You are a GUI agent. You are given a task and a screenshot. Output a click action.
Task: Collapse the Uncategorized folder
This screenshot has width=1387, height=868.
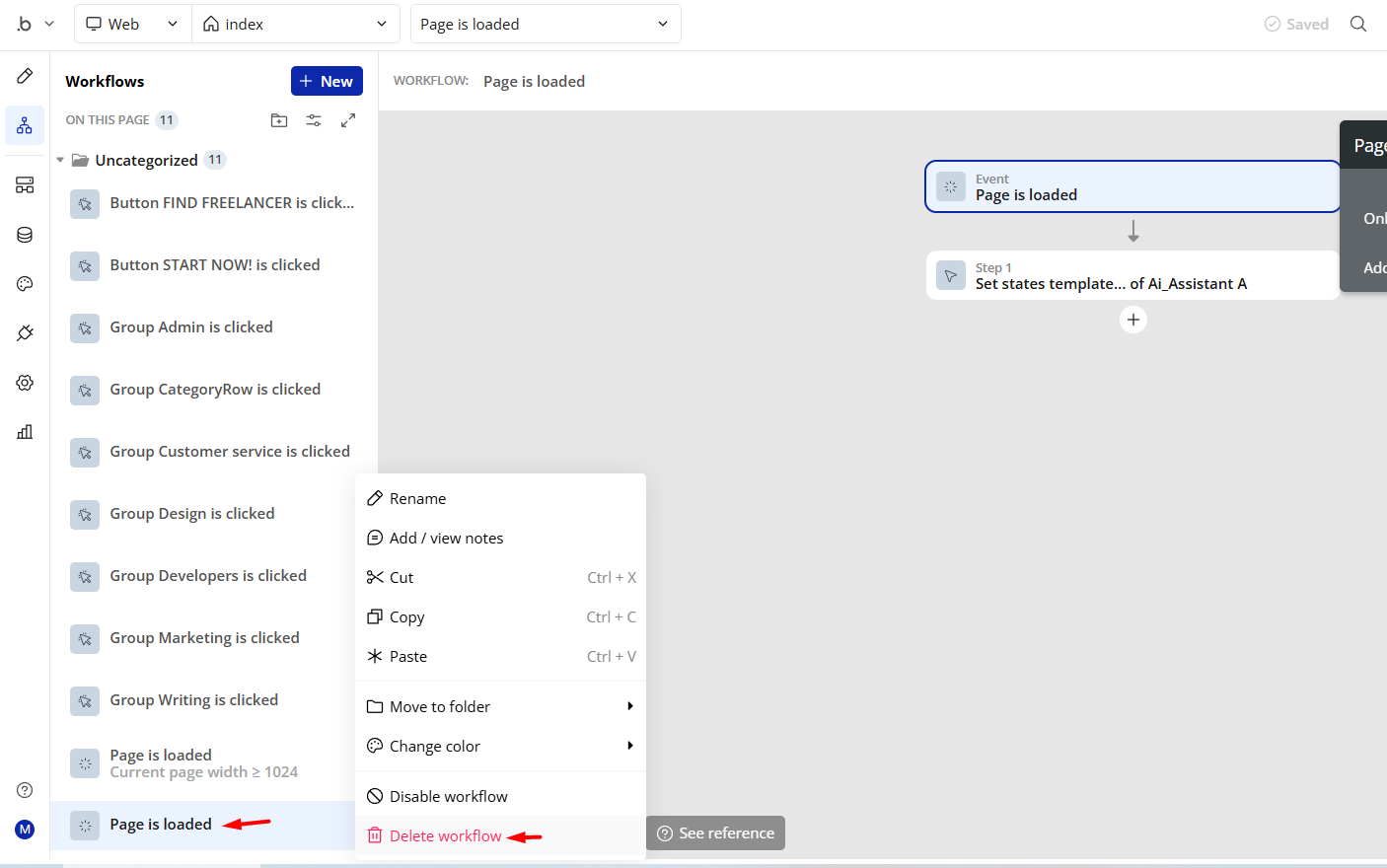(60, 160)
